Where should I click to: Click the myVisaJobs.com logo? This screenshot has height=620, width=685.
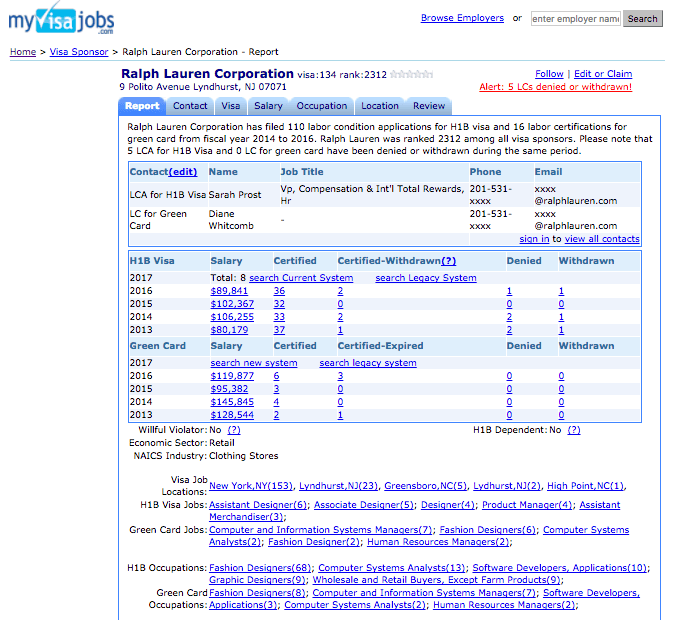(62, 19)
